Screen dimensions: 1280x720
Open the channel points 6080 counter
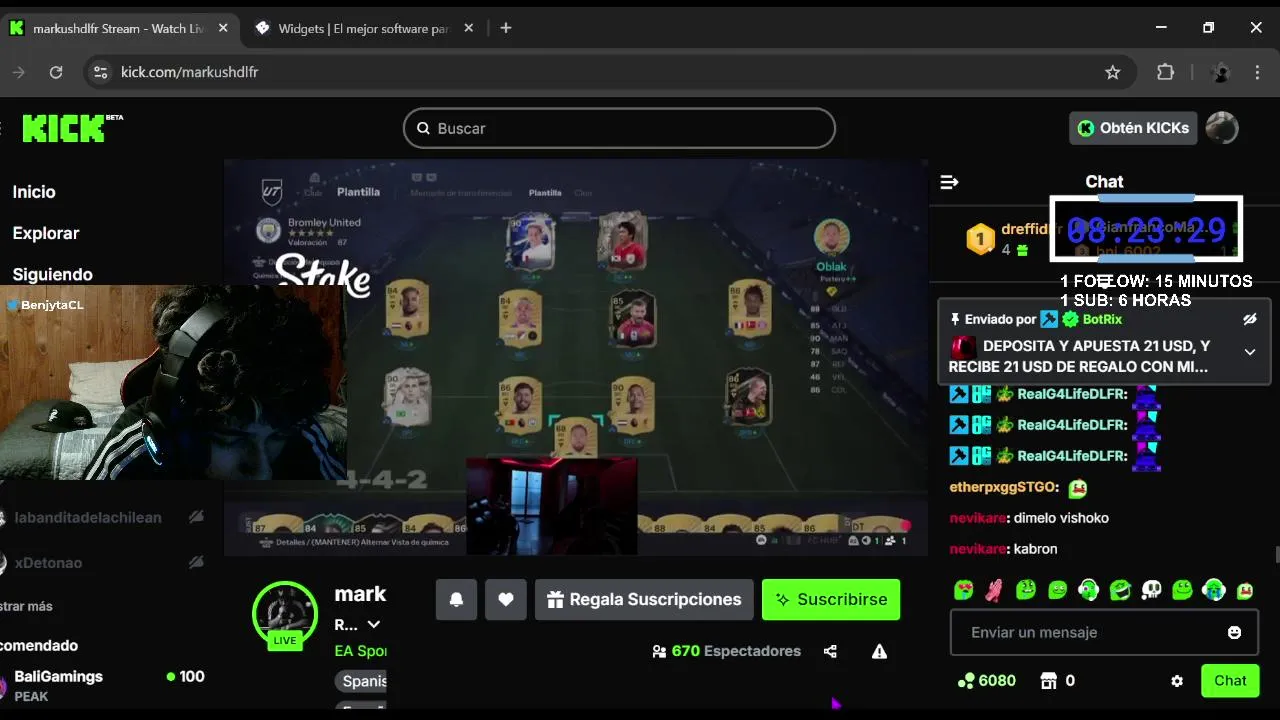pyautogui.click(x=986, y=681)
